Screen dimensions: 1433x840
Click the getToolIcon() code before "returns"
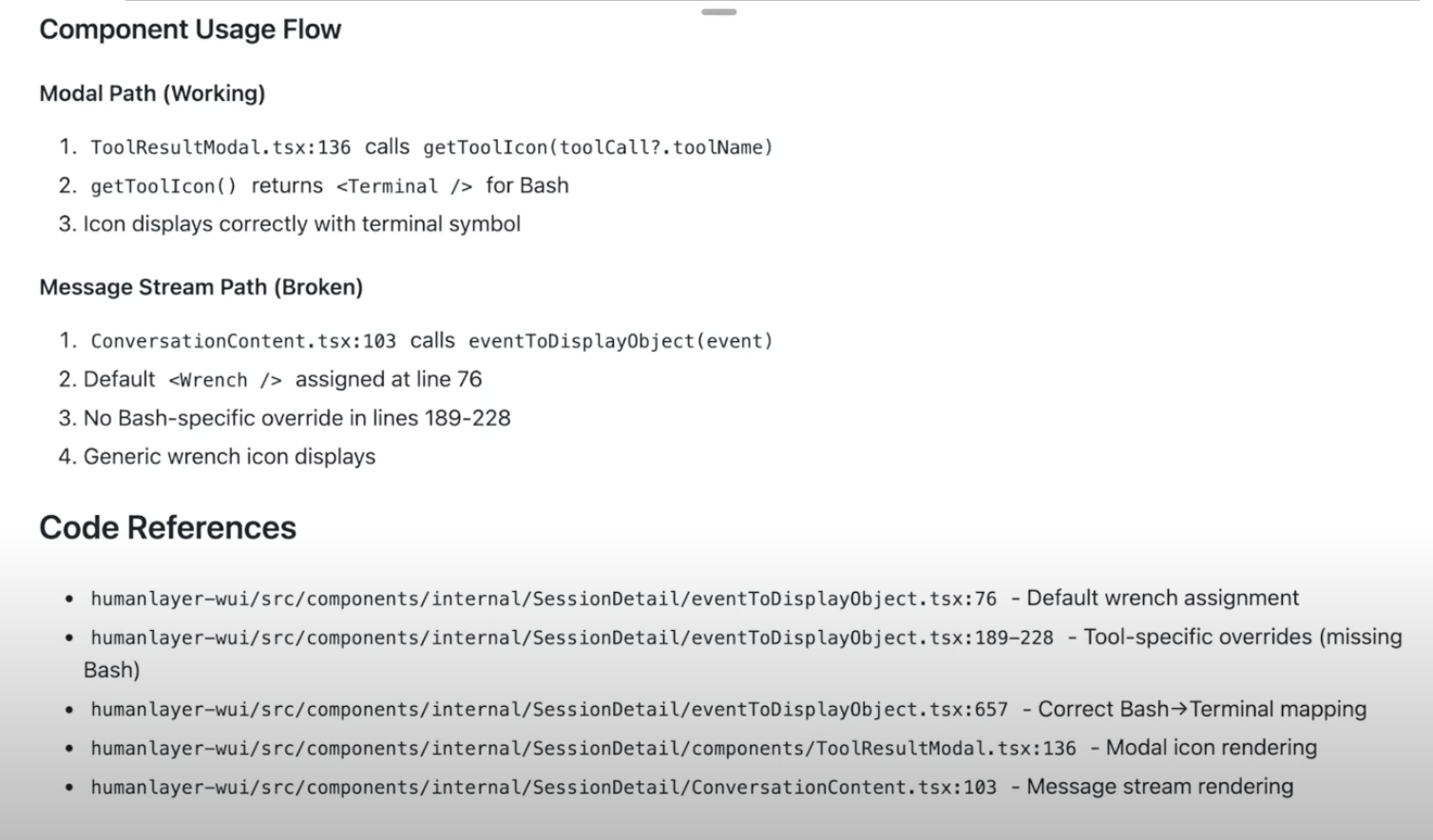click(x=163, y=186)
